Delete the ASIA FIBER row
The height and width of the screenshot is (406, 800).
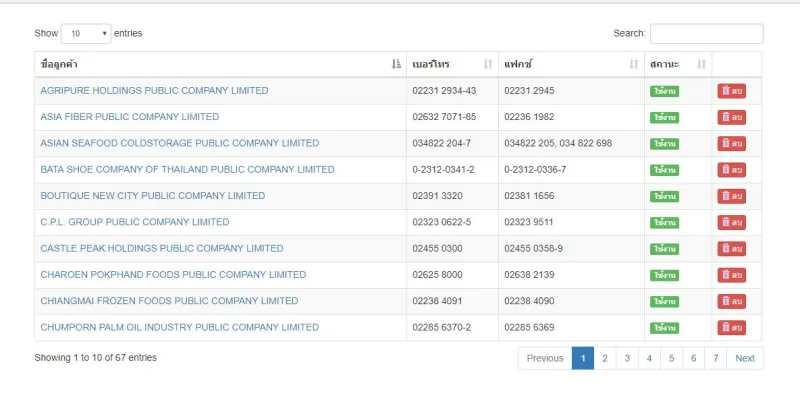tap(732, 117)
